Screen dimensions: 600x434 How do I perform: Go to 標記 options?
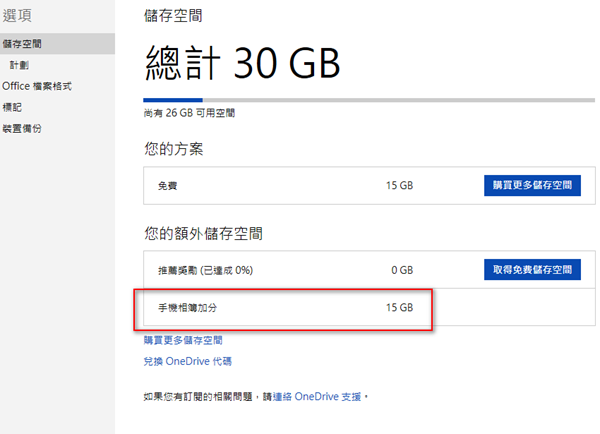click(12, 107)
